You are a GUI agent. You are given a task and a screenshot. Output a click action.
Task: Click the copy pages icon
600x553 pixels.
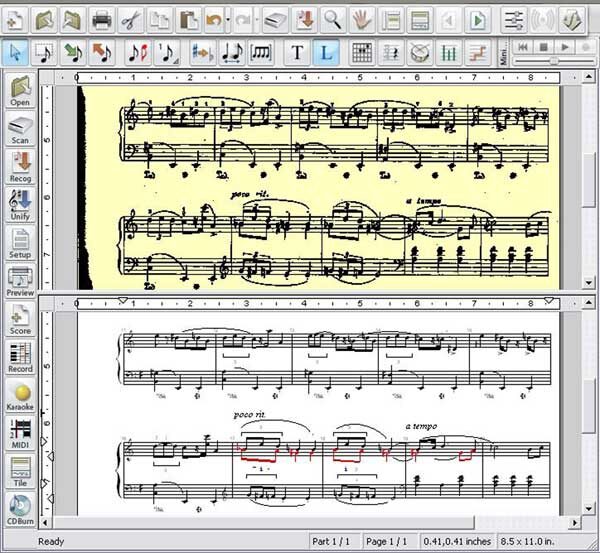(x=160, y=20)
